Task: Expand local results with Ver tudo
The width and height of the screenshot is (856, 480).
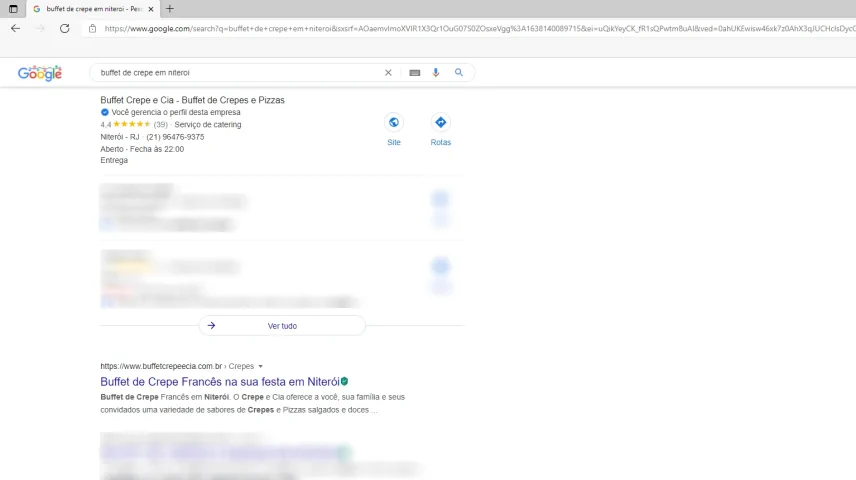Action: (282, 326)
